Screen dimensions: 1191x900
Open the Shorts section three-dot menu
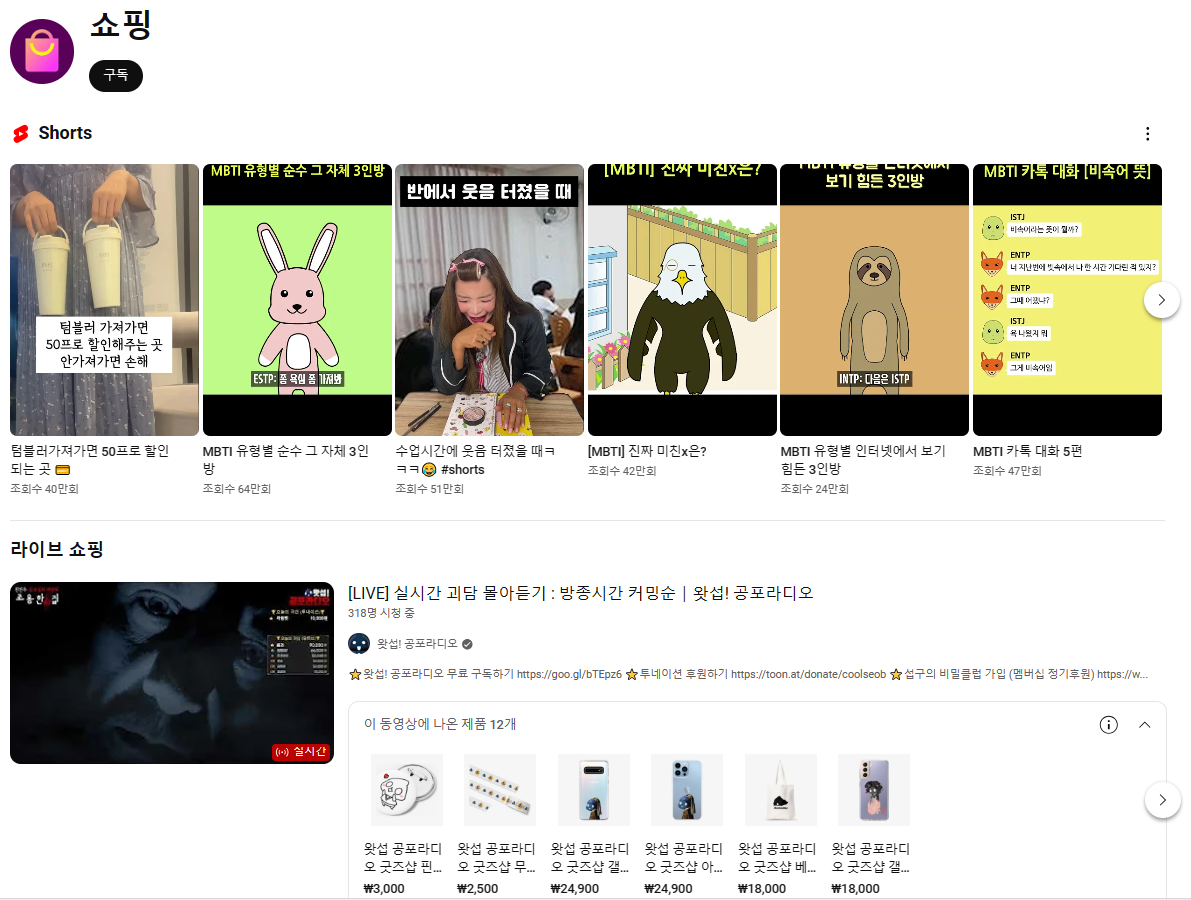click(1147, 134)
